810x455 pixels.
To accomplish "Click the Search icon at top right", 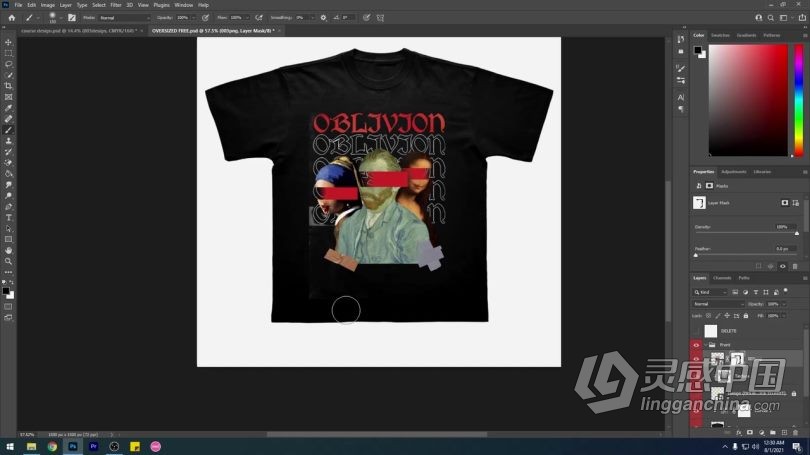I will 771,18.
